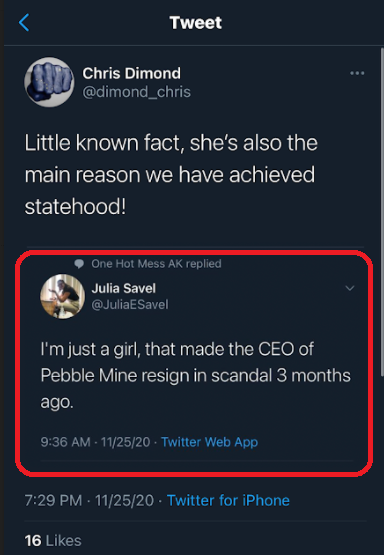This screenshot has width=384, height=555.
Task: Open the Twitter for iPhone source link
Action: [228, 500]
